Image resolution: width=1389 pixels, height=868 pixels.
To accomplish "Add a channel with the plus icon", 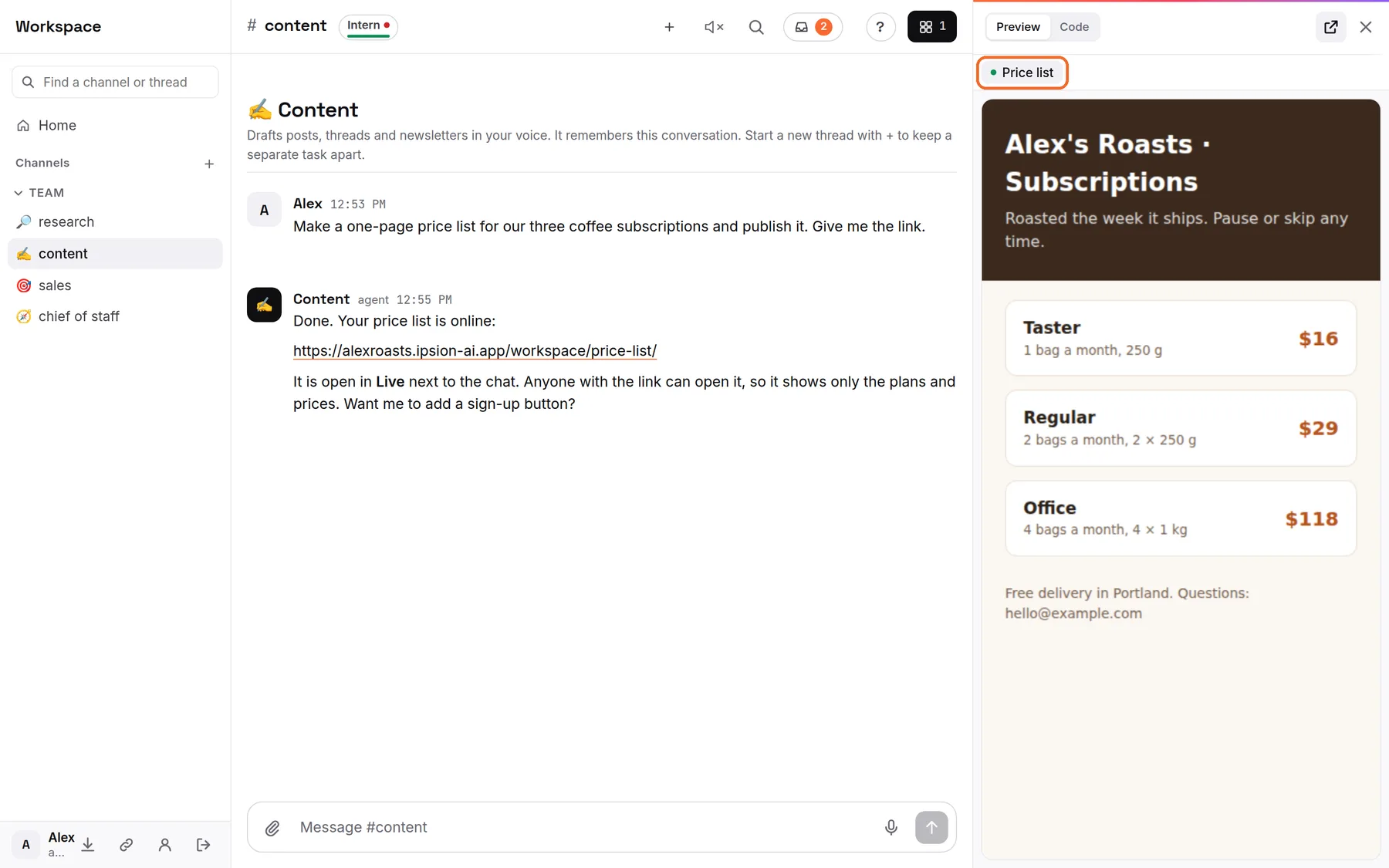I will (x=209, y=164).
